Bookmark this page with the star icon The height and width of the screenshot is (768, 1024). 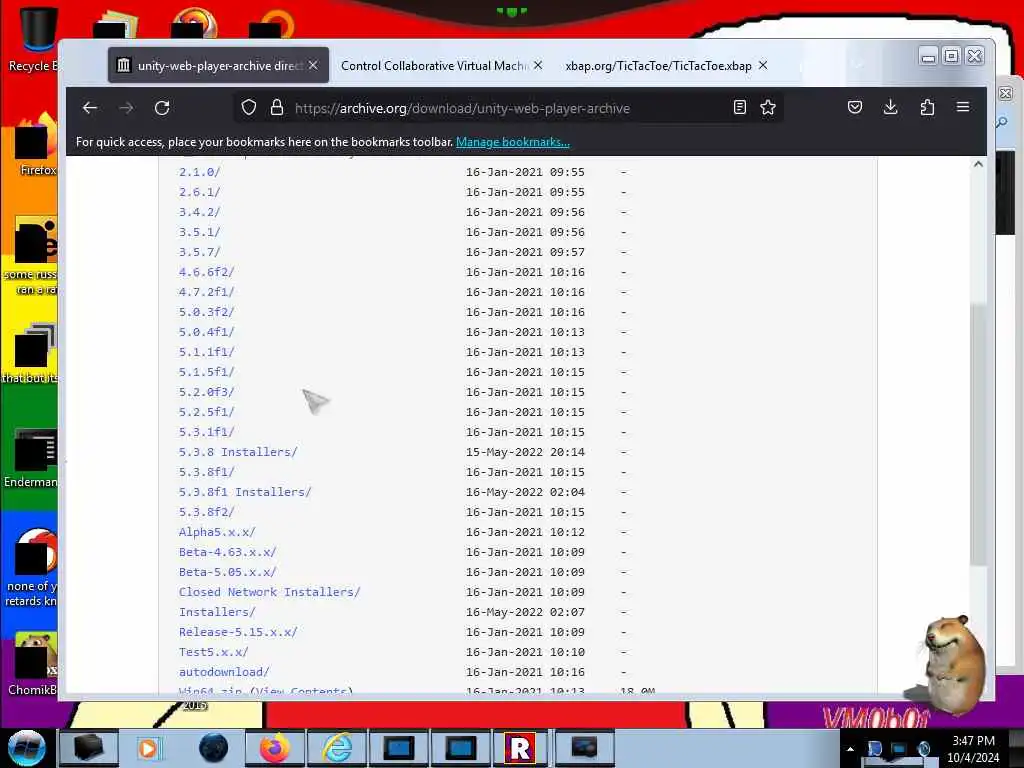[768, 108]
